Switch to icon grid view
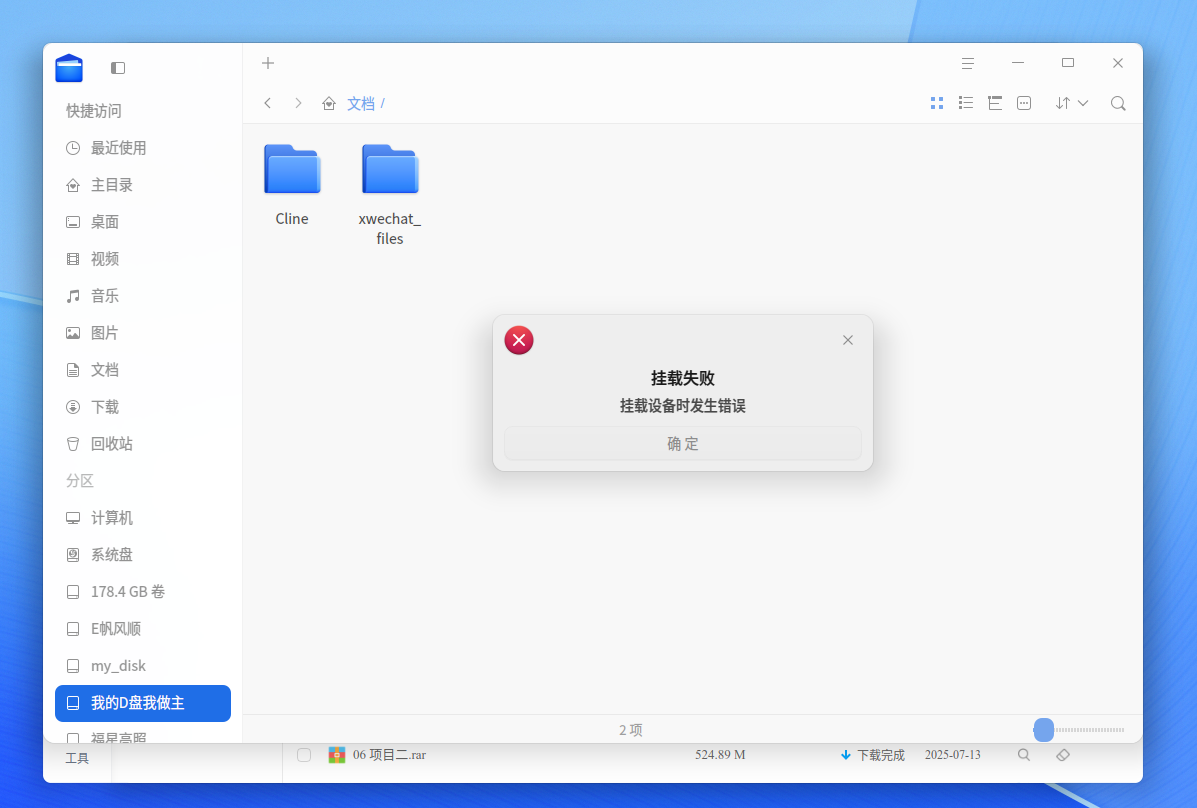 tap(937, 103)
